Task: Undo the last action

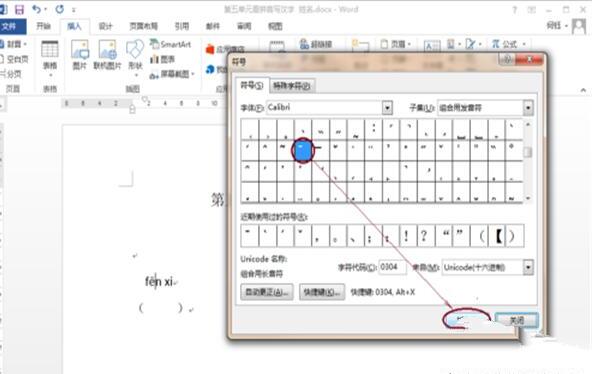Action: pyautogui.click(x=37, y=9)
